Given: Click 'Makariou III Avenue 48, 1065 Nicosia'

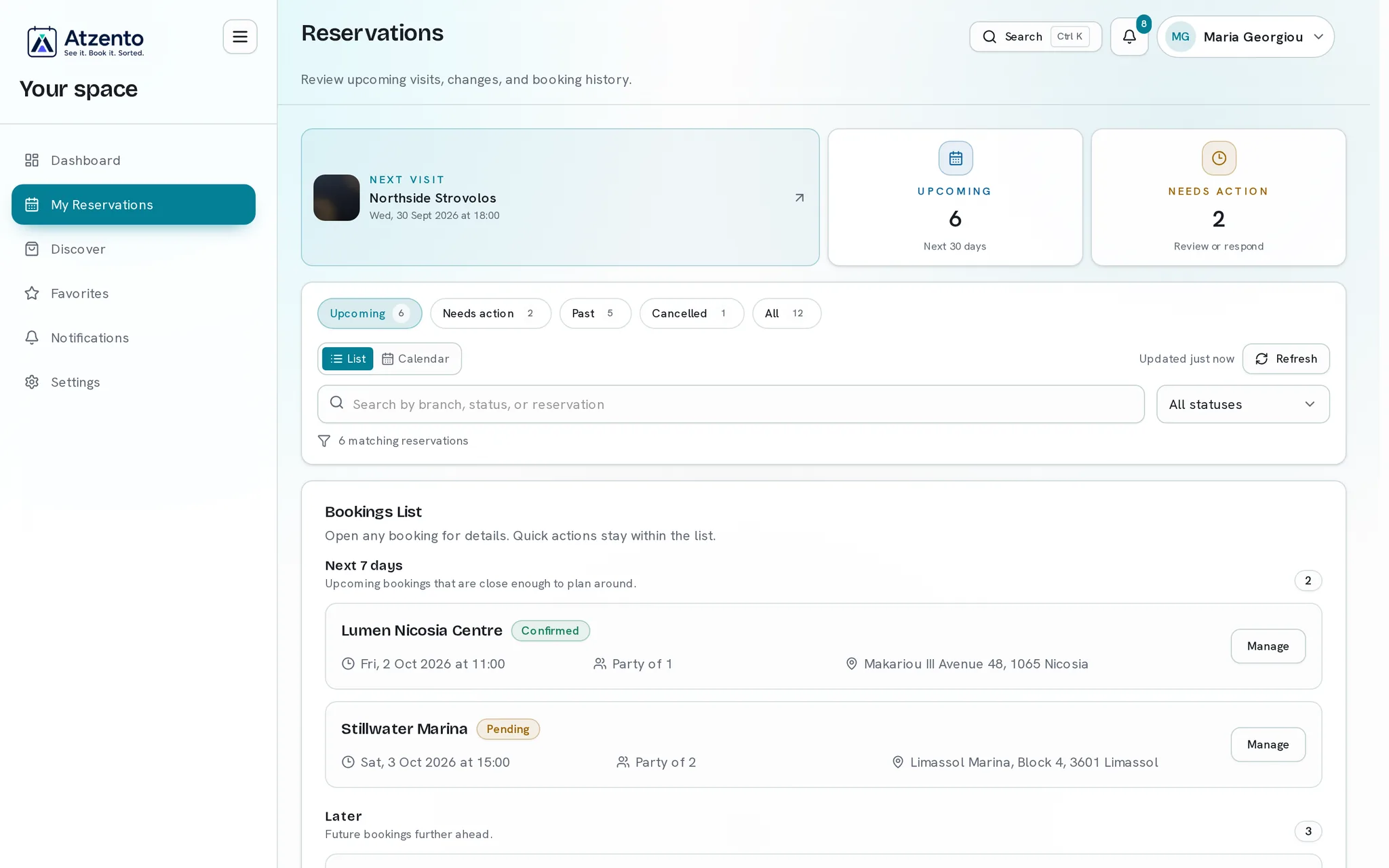Looking at the screenshot, I should click(975, 664).
